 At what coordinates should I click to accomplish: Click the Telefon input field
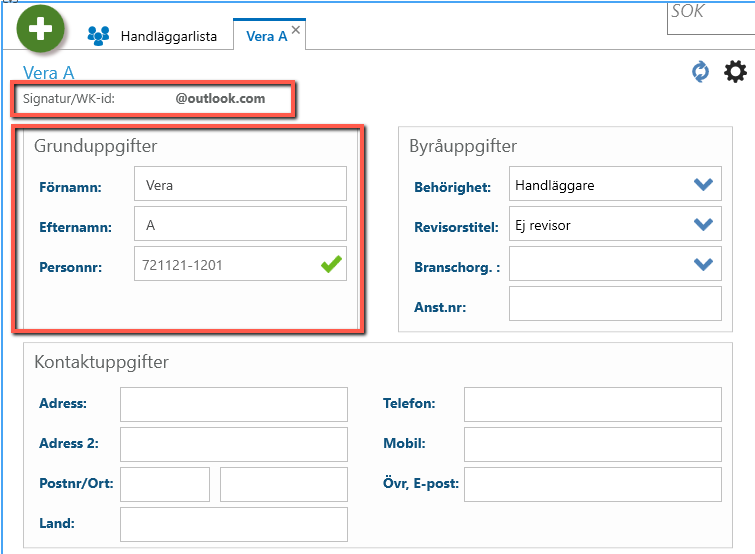(593, 404)
